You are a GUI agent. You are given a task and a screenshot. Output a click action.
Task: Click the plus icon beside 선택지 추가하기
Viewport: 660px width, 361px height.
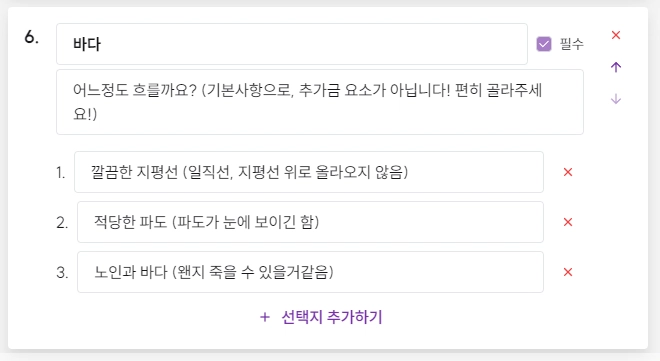coord(265,317)
